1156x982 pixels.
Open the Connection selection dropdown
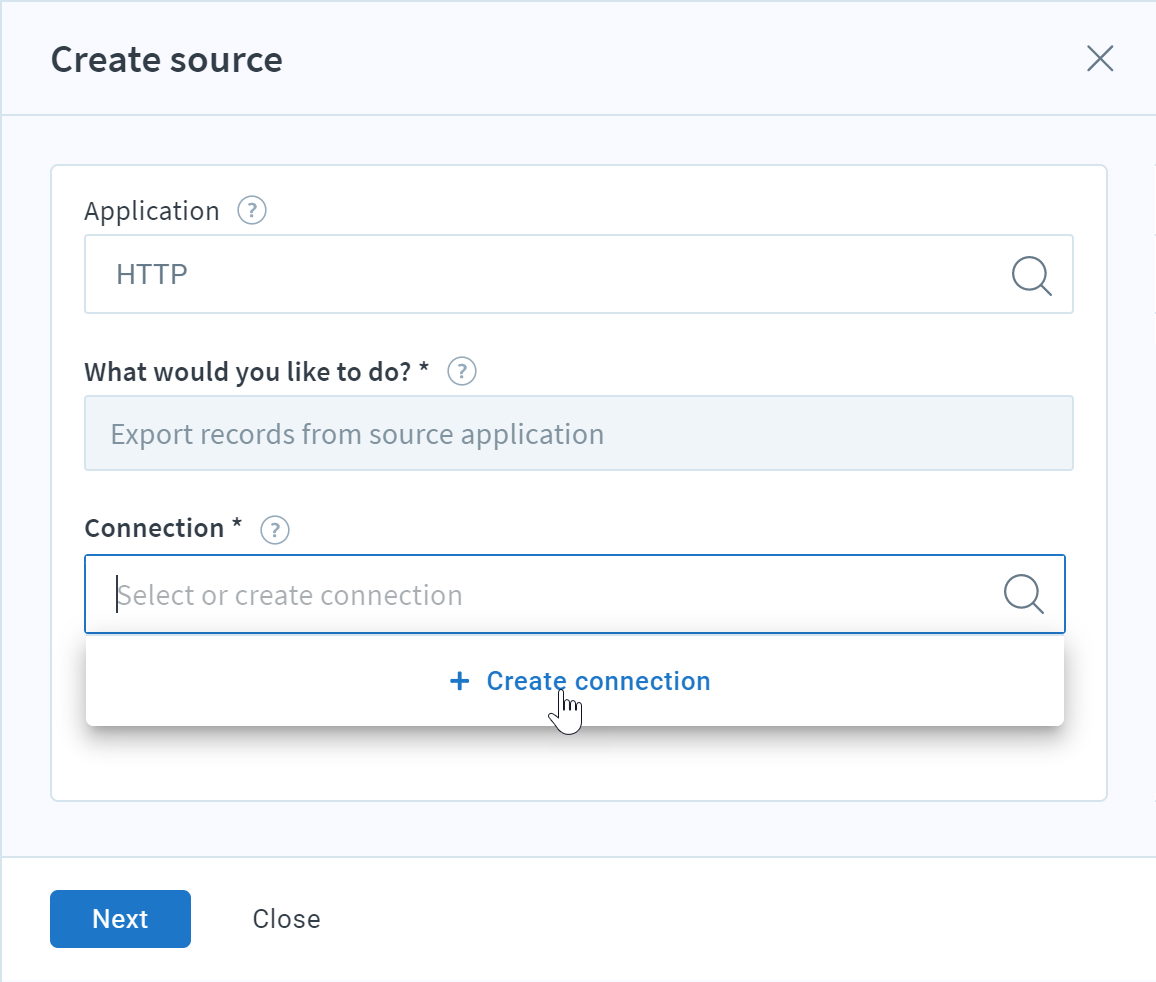(575, 594)
